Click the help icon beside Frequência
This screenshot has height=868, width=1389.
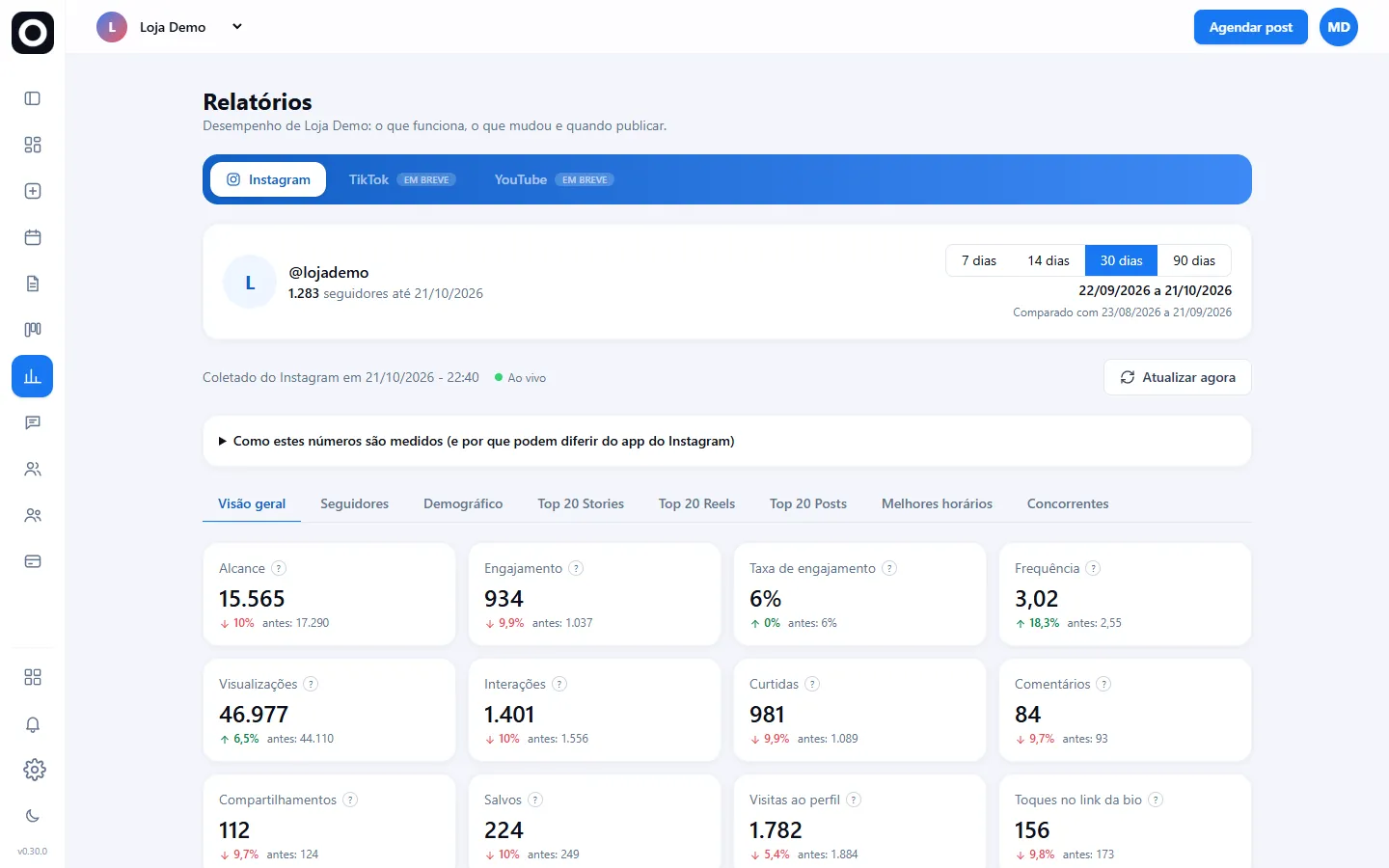1093,568
